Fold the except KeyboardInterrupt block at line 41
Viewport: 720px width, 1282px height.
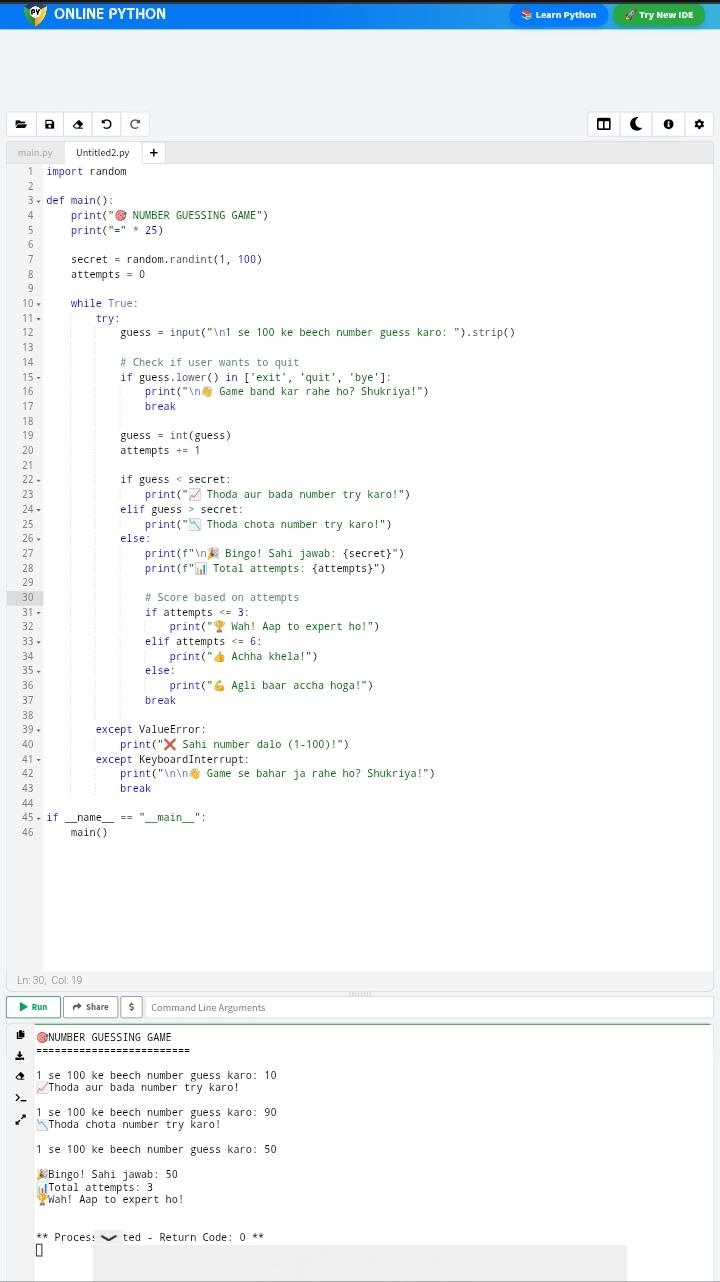click(x=38, y=759)
